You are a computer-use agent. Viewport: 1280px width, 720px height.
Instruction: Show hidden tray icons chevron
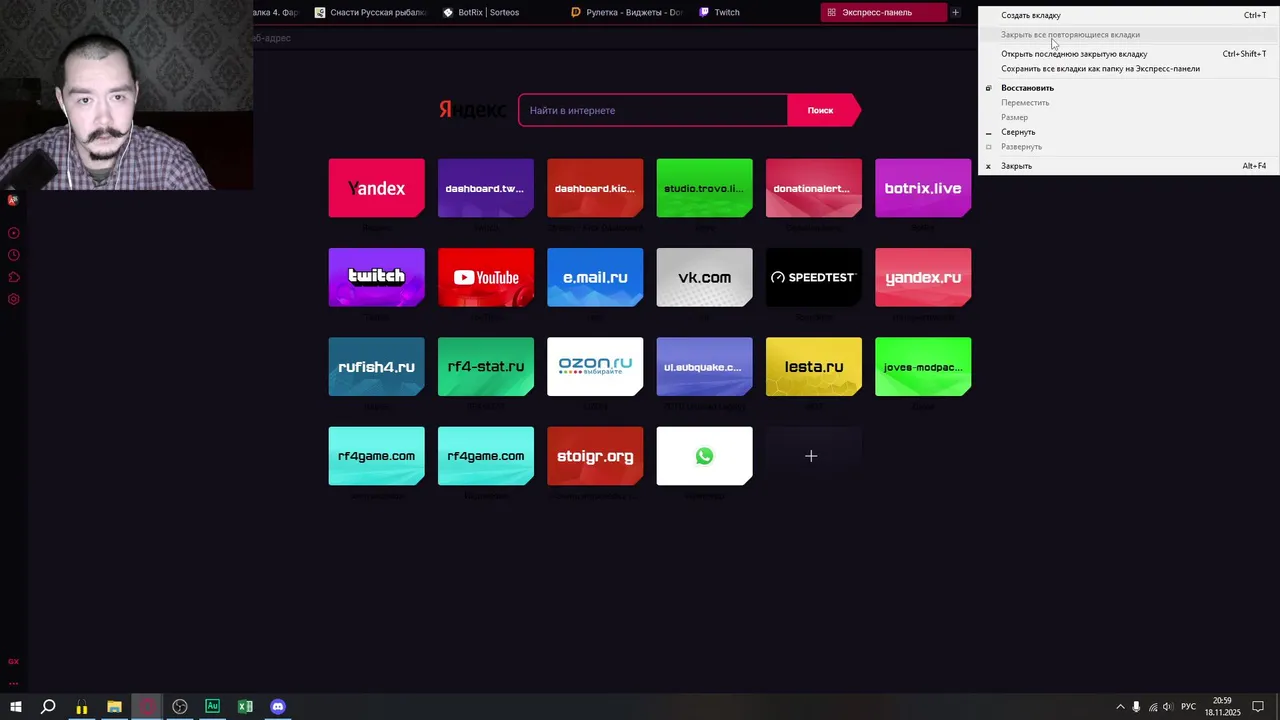click(1120, 707)
